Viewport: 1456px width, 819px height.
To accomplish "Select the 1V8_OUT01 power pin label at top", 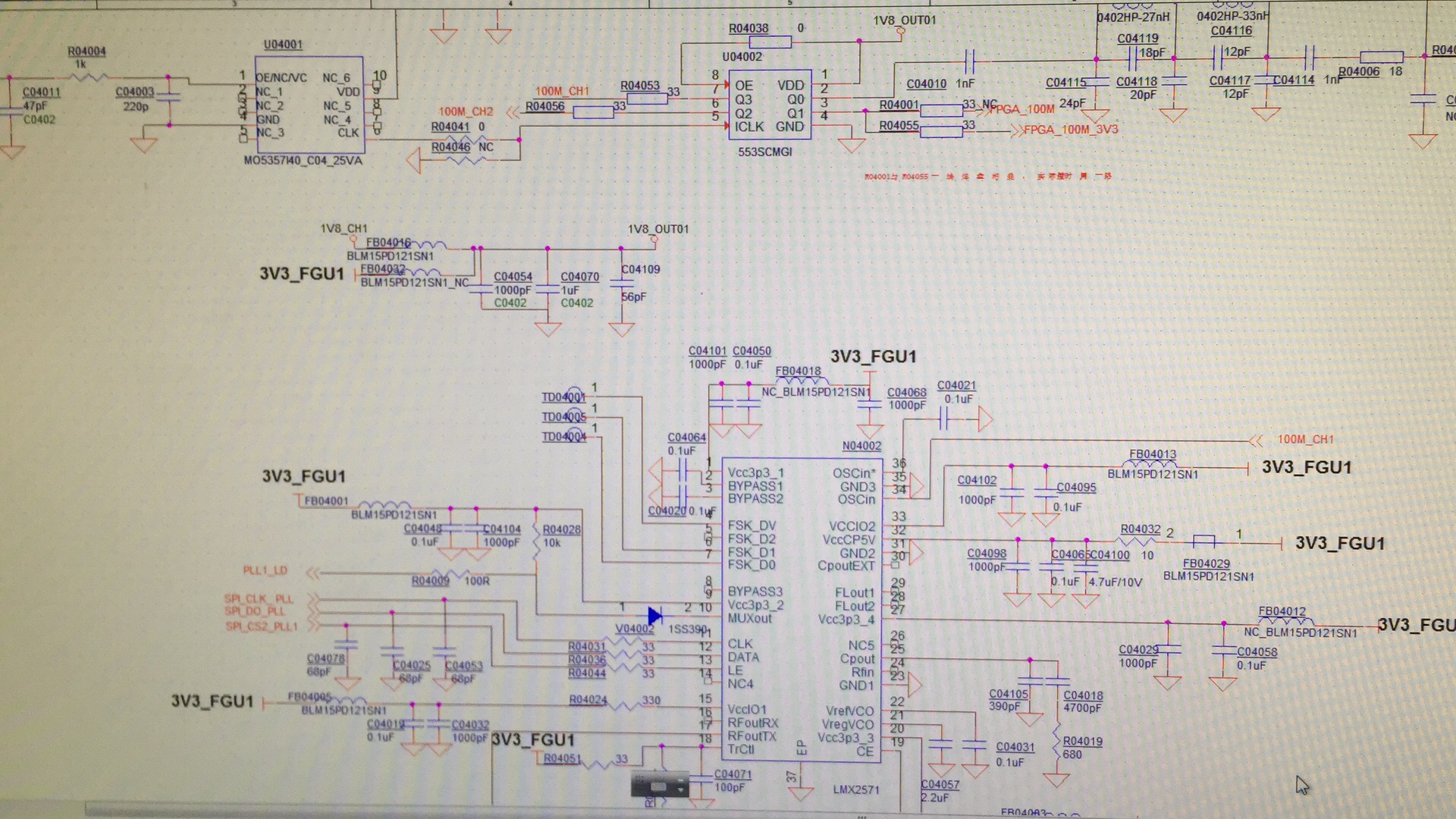I will [x=904, y=20].
